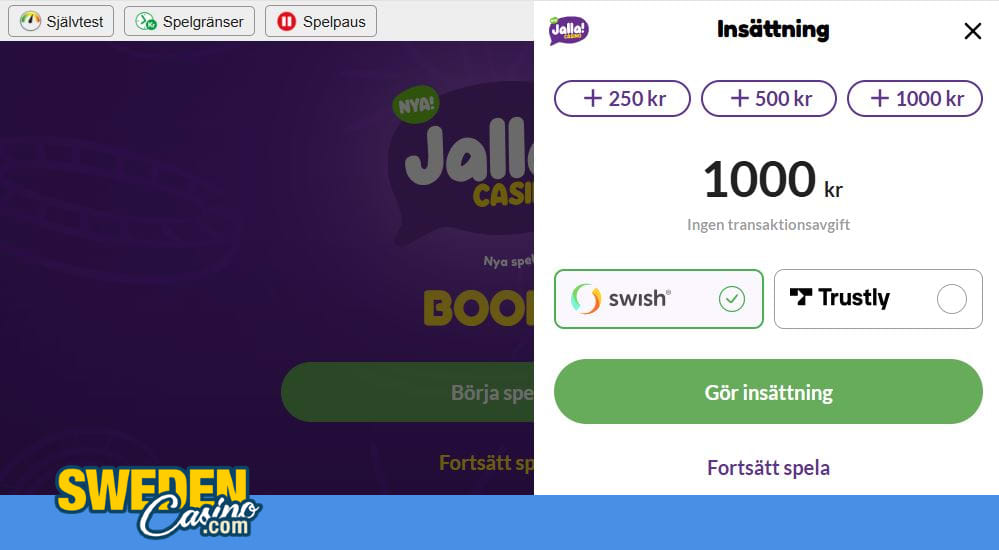This screenshot has width=999, height=550.
Task: Click the Swish logo icon
Action: coord(586,298)
